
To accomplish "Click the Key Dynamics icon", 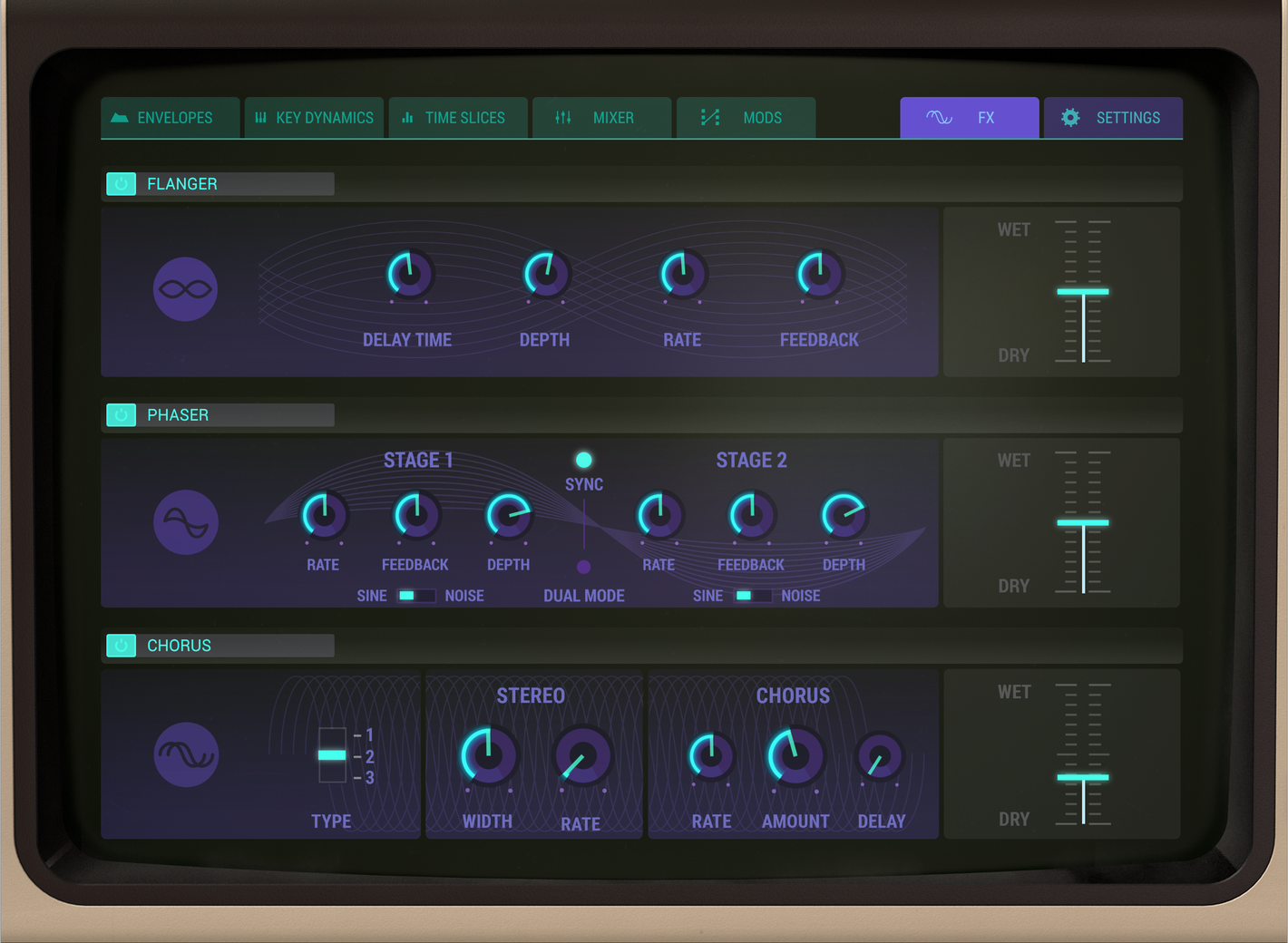I will click(x=259, y=117).
